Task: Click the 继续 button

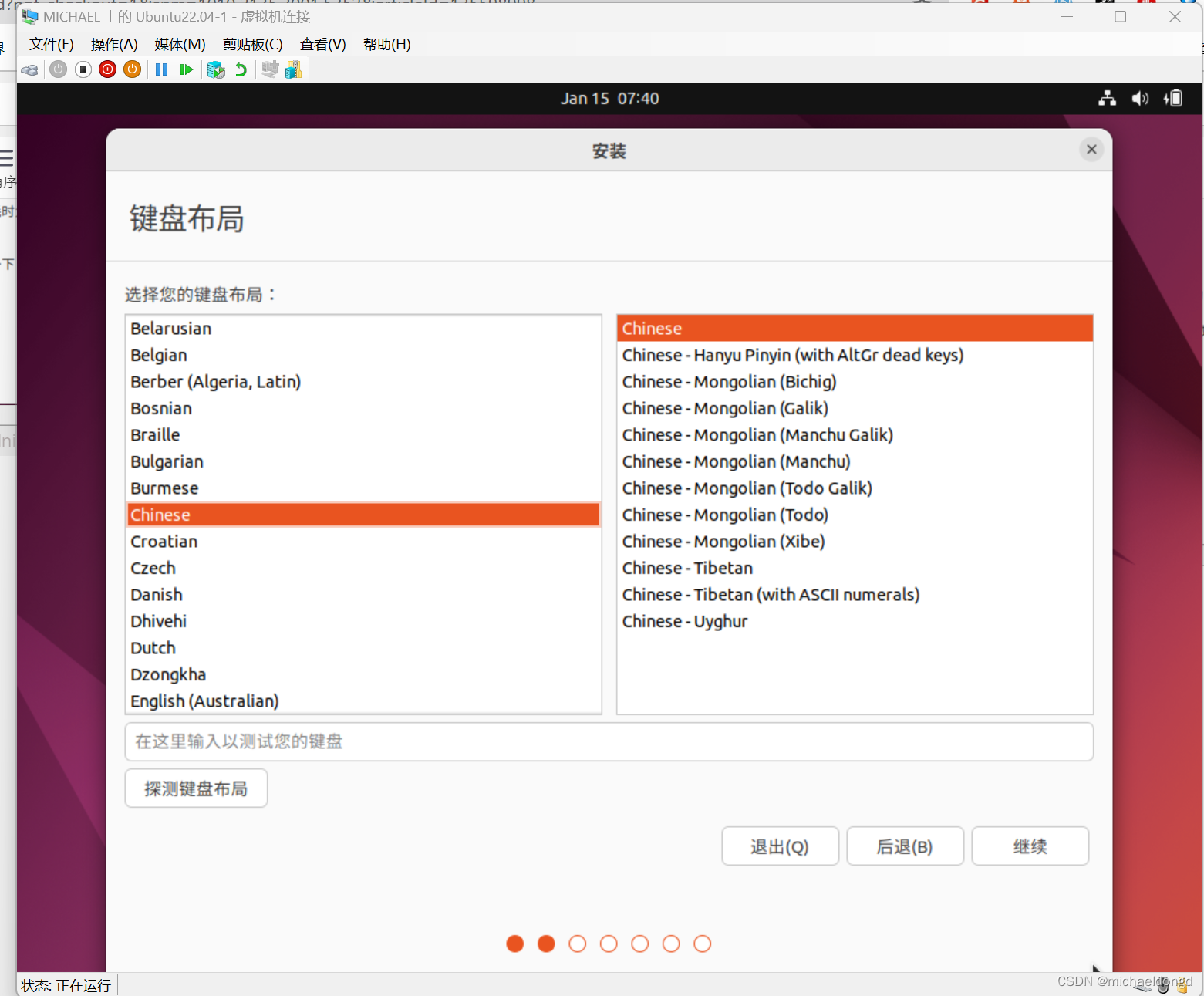Action: click(1030, 846)
